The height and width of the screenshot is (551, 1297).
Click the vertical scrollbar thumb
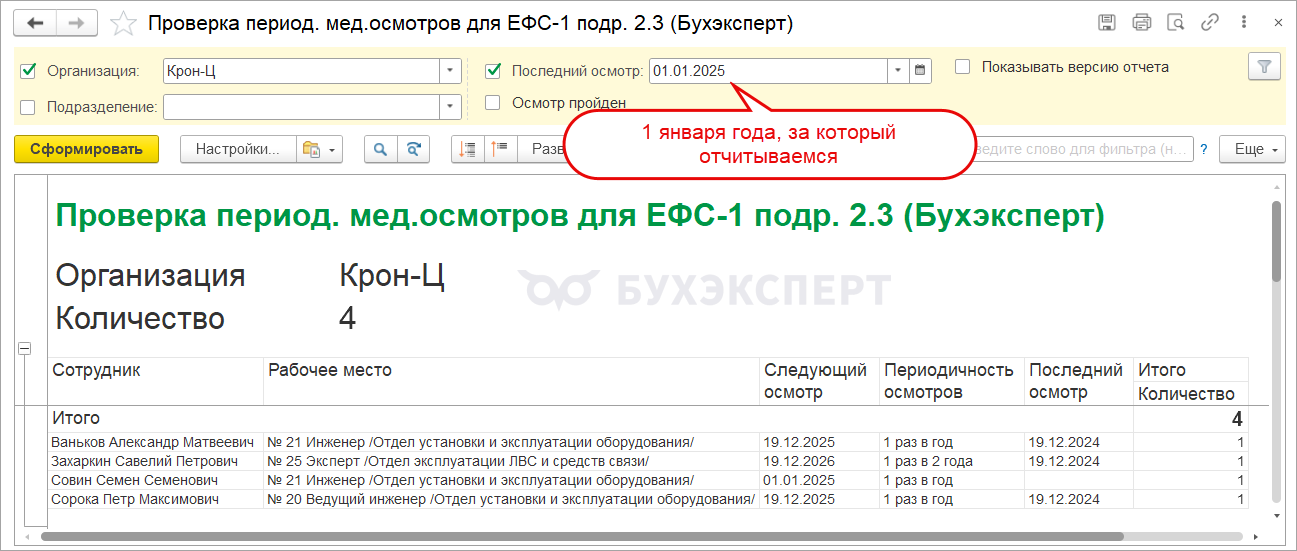pyautogui.click(x=1276, y=240)
